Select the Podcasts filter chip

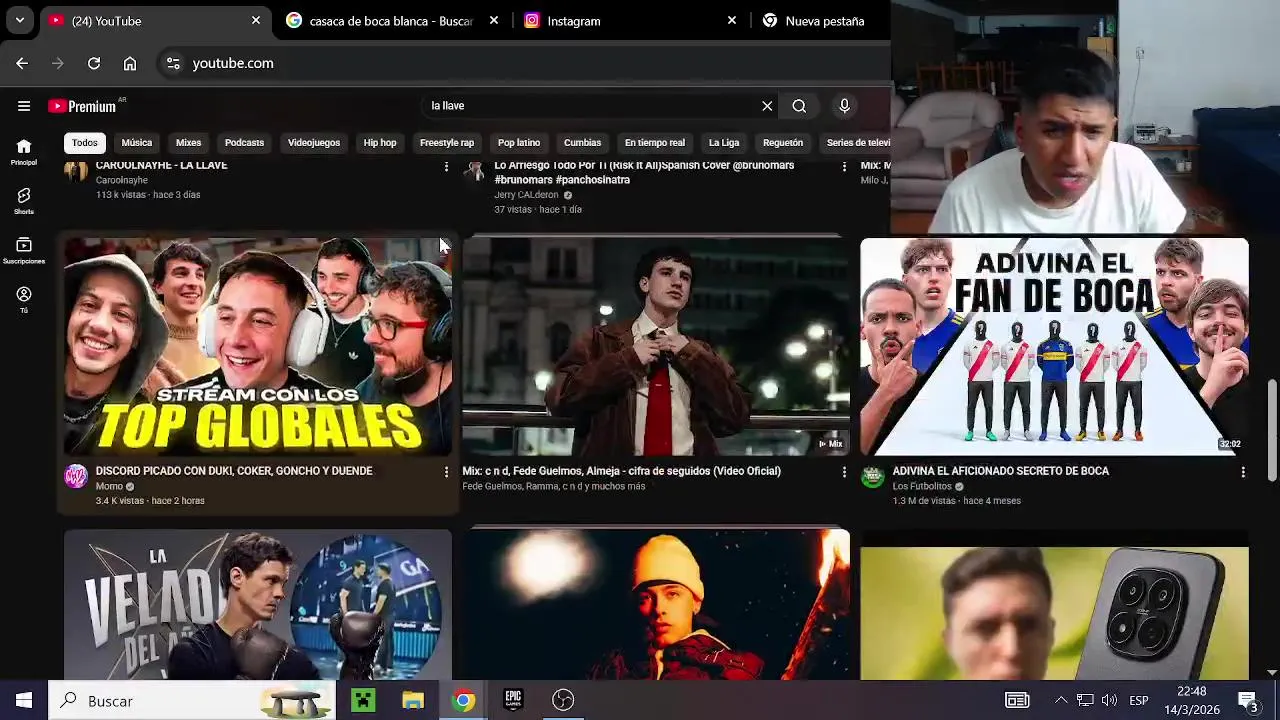pos(244,143)
